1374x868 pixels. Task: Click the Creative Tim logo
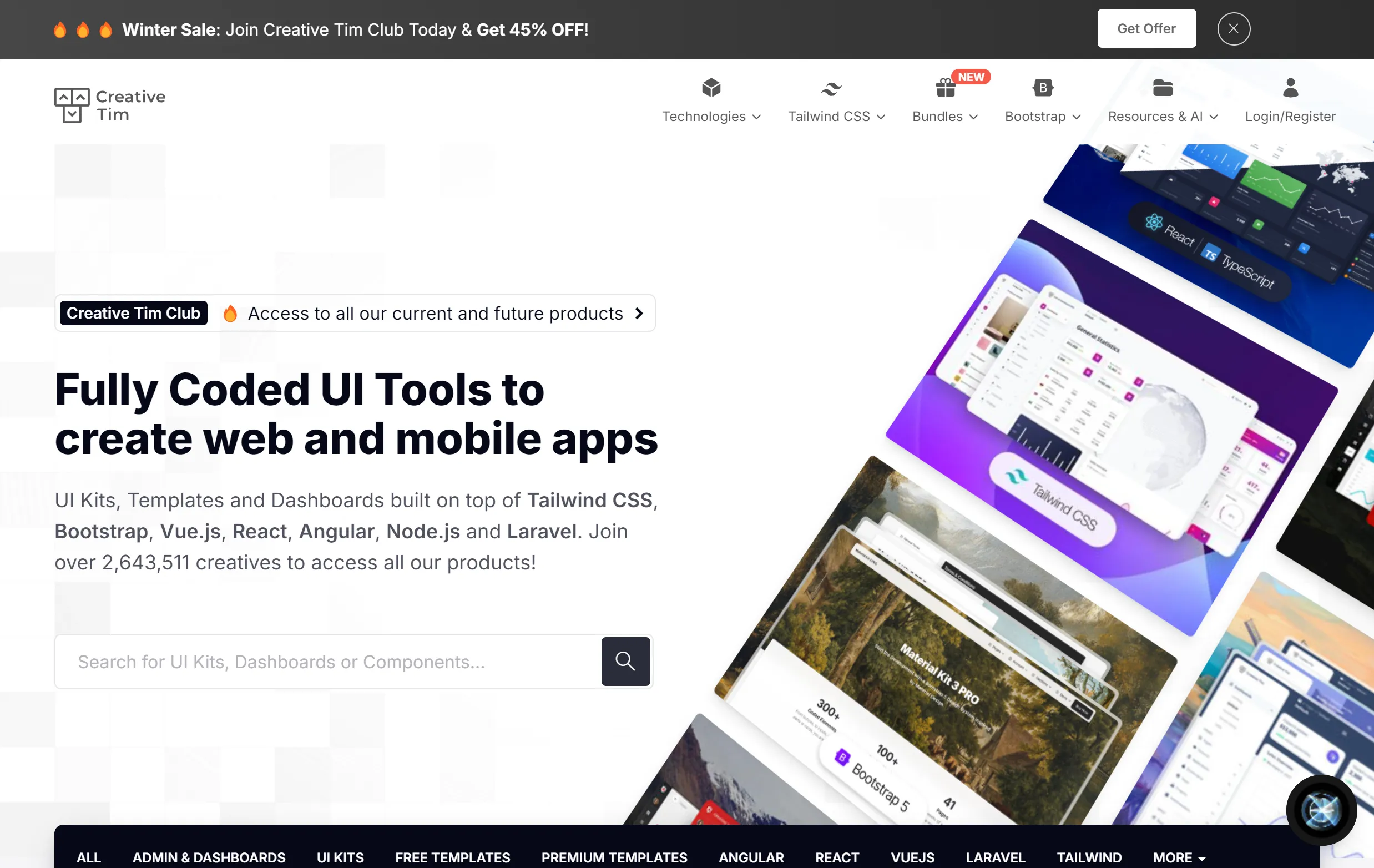coord(110,105)
